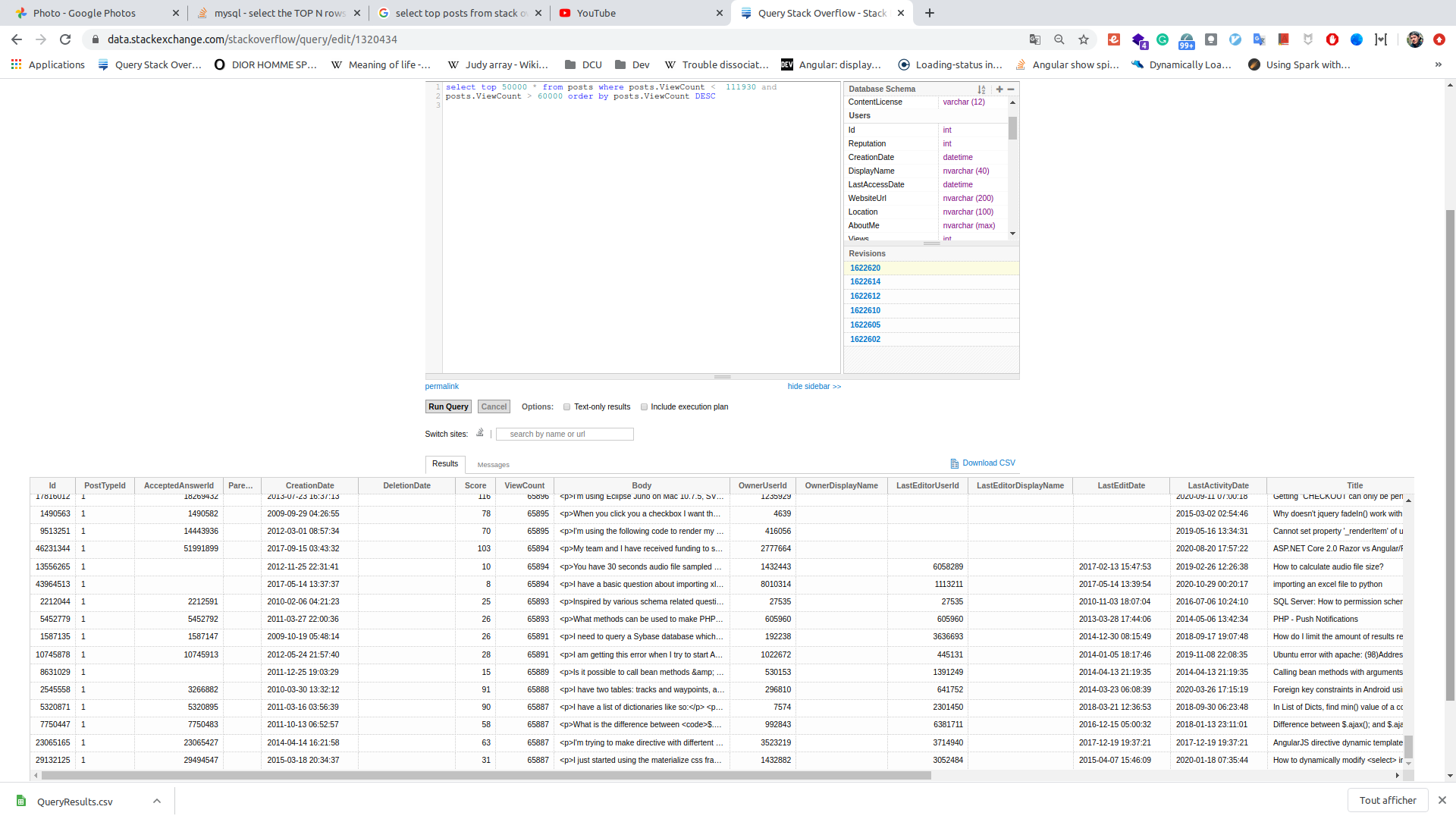Image resolution: width=1456 pixels, height=819 pixels.
Task: Open revision 1622614 link
Action: pos(865,282)
